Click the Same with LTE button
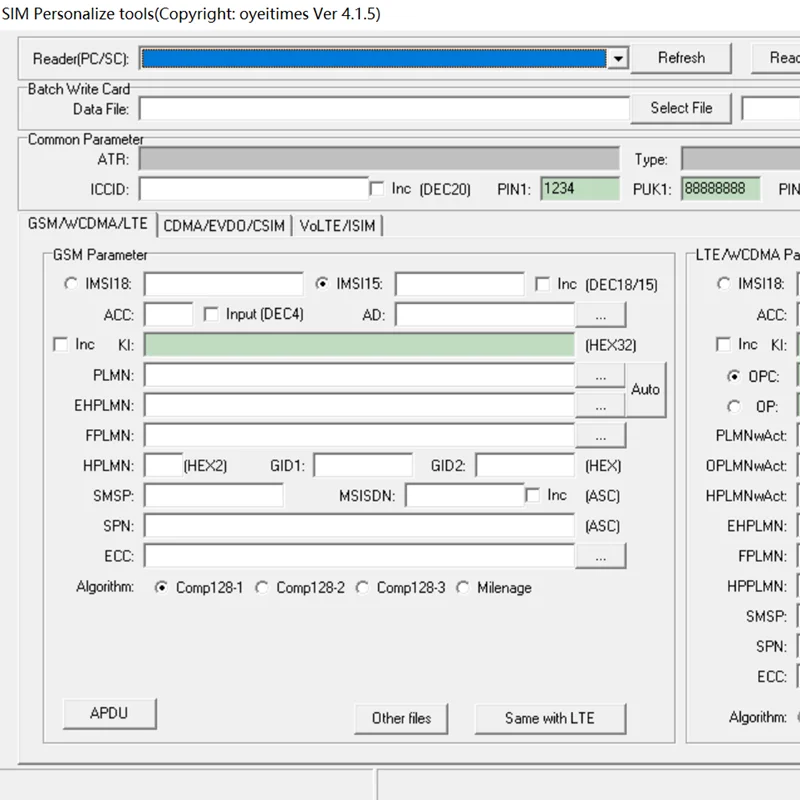 click(549, 718)
